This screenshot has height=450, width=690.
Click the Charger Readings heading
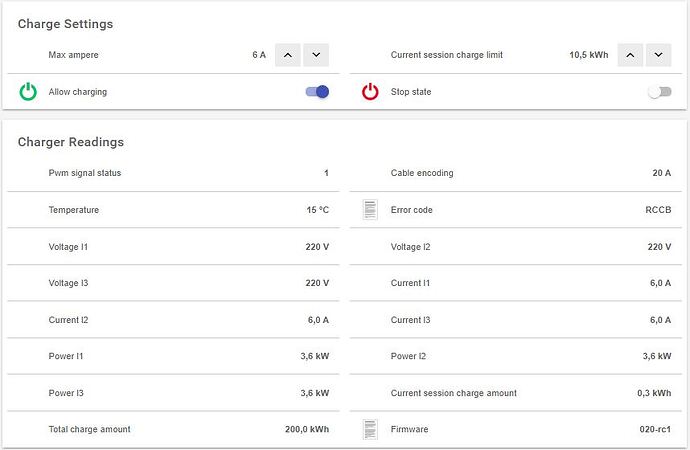click(x=71, y=142)
